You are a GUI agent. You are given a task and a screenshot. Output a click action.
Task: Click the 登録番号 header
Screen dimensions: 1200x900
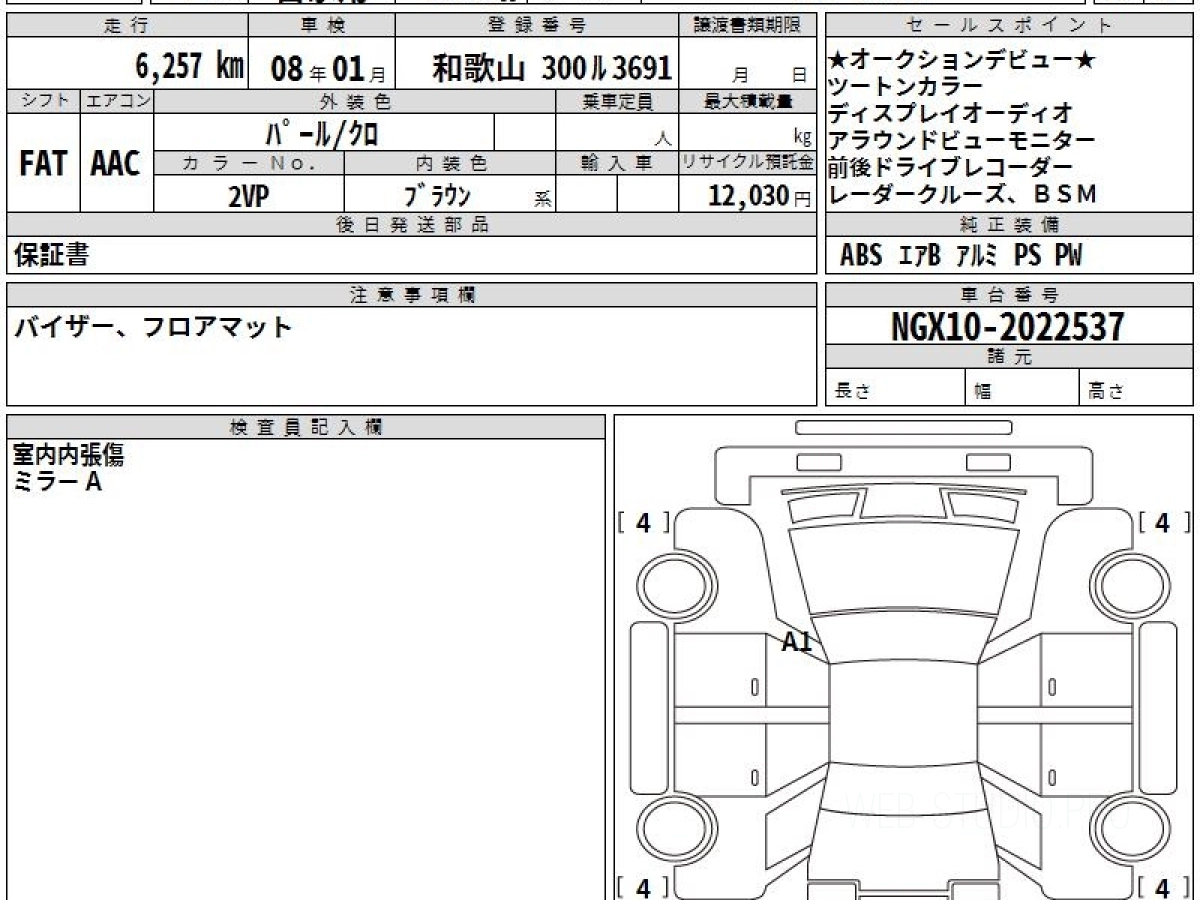click(x=537, y=25)
